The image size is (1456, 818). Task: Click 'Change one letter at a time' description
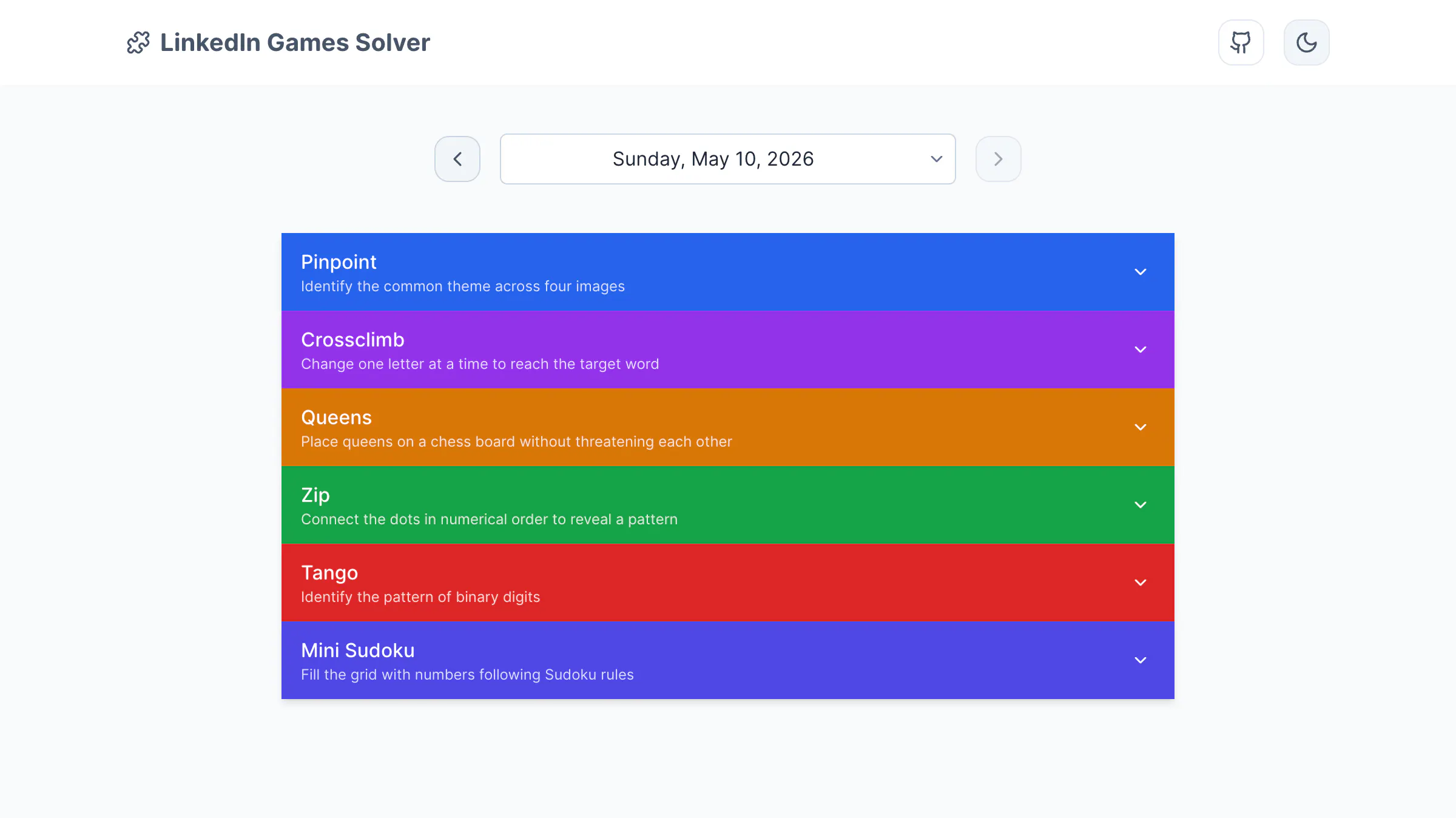pos(480,364)
